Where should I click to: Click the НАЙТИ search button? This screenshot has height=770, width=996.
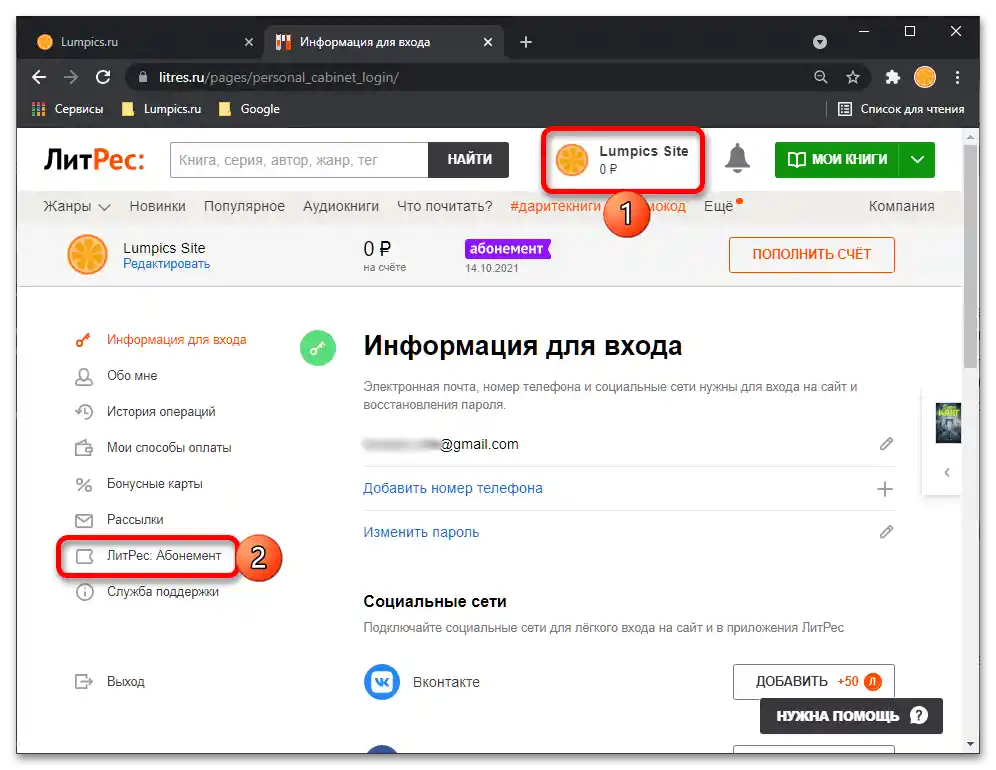(x=469, y=159)
